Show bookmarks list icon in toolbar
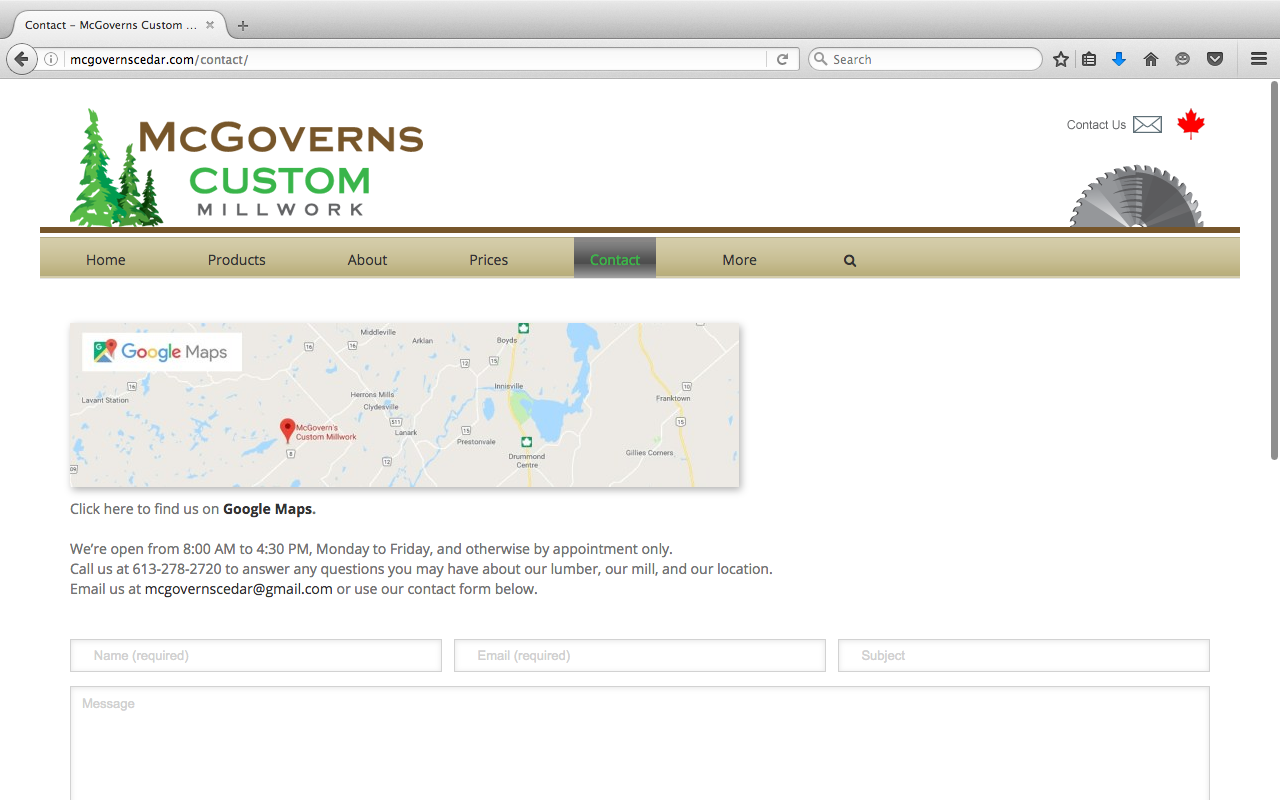 (x=1089, y=59)
